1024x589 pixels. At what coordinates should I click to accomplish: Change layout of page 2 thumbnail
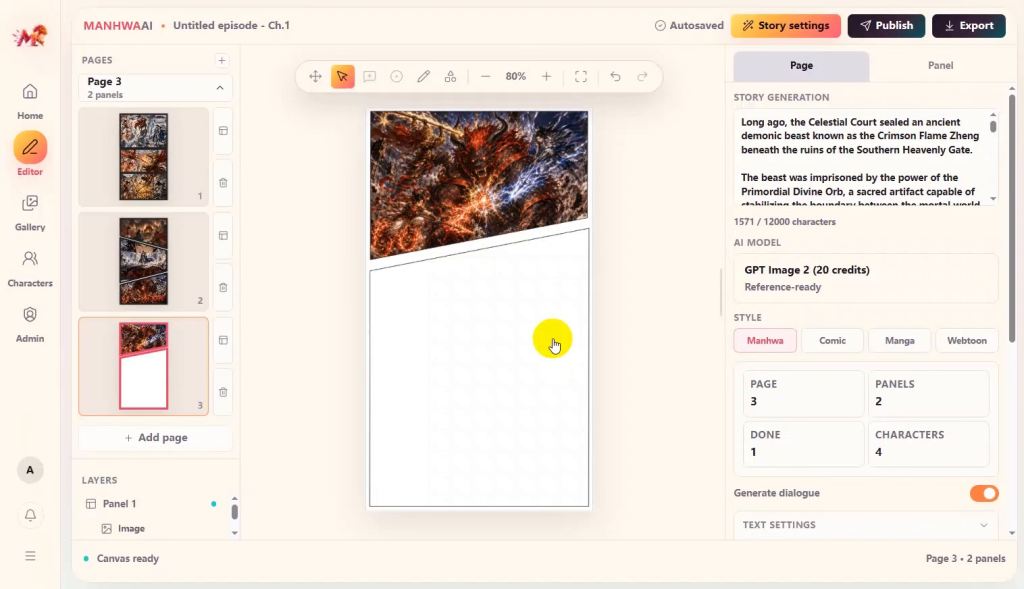pos(223,236)
